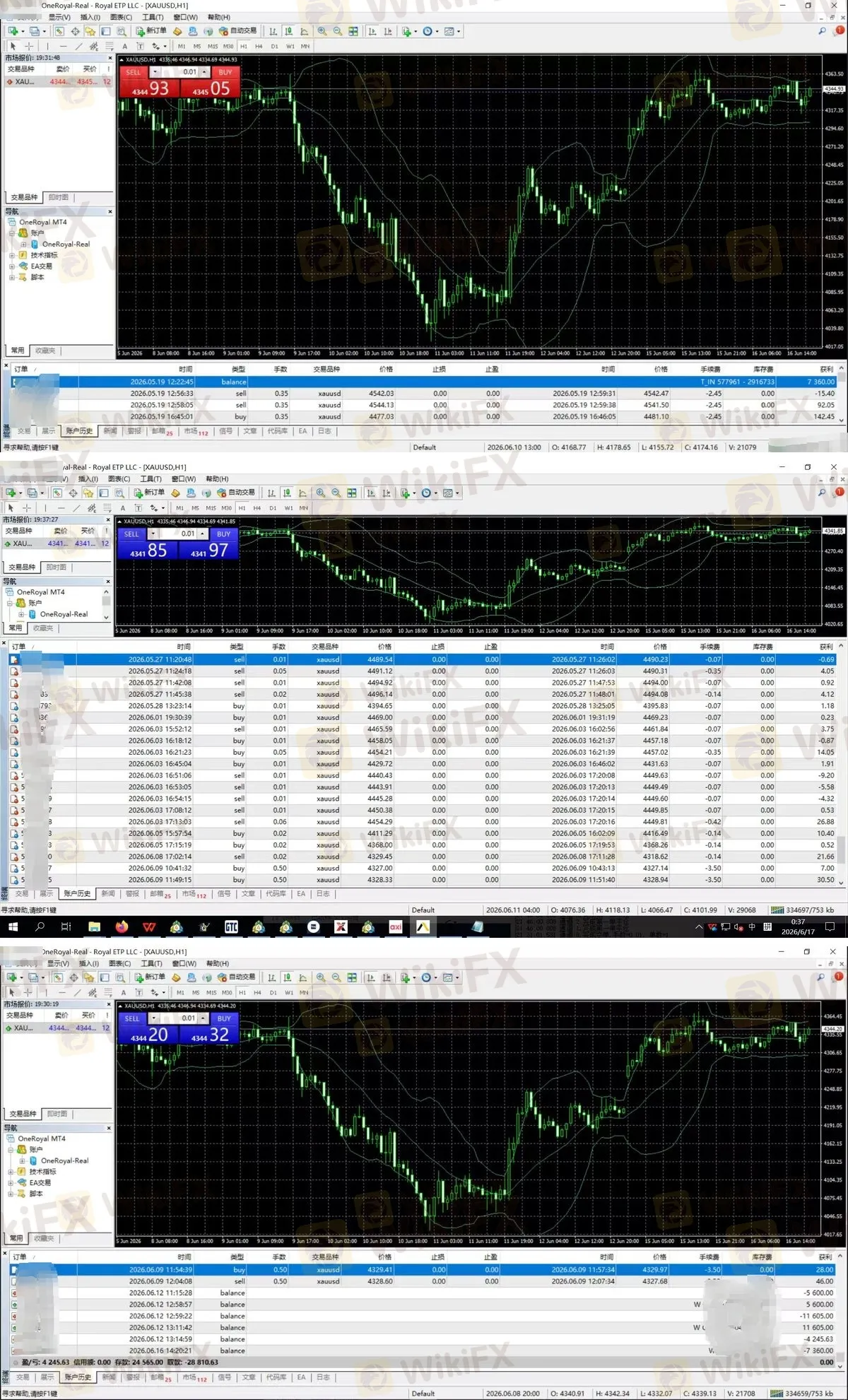Select the 2026.05.19 12:56:33 sell order row
Screen dimensions: 848x1400
(x=424, y=394)
